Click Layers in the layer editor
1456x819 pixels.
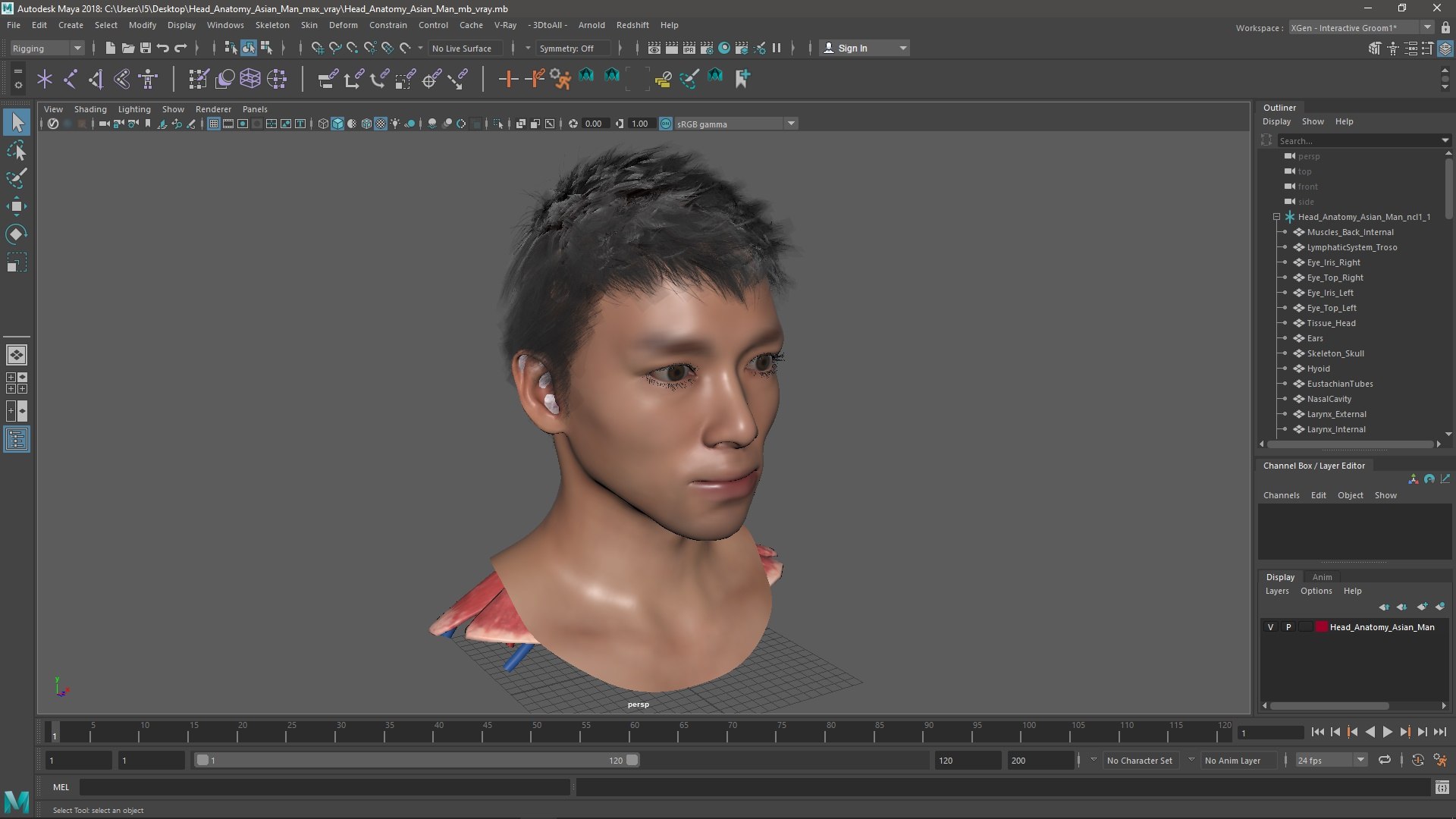coord(1276,591)
